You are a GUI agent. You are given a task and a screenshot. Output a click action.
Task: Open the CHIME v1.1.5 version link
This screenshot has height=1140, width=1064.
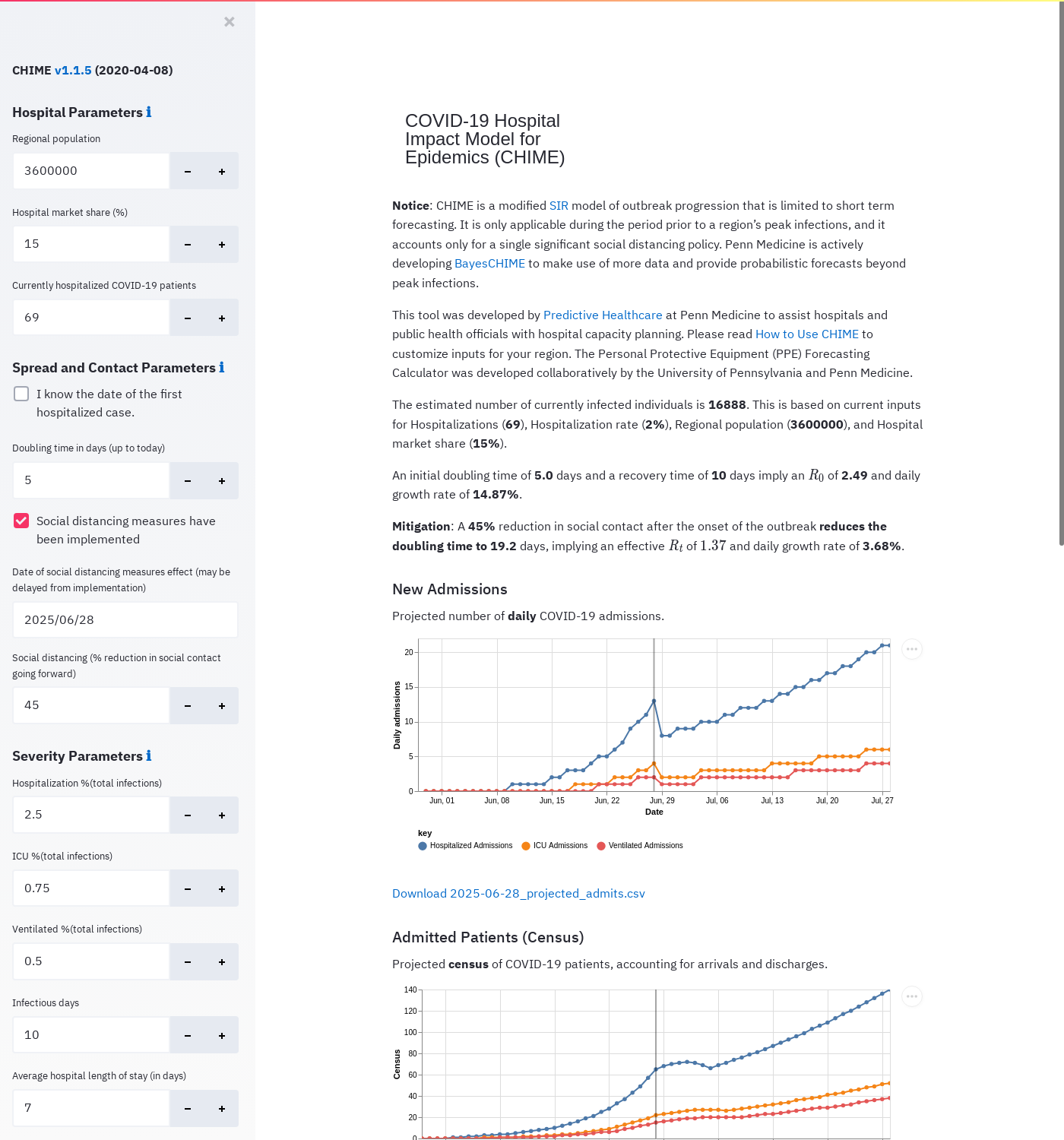(73, 71)
